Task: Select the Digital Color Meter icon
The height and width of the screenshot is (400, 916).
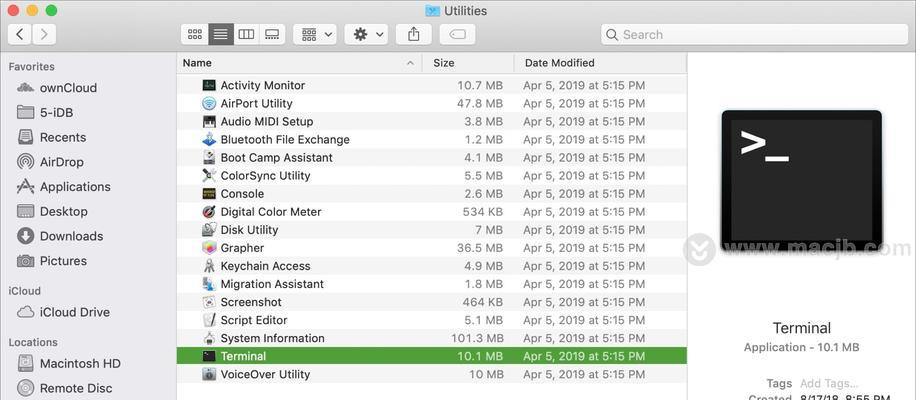Action: click(x=209, y=212)
